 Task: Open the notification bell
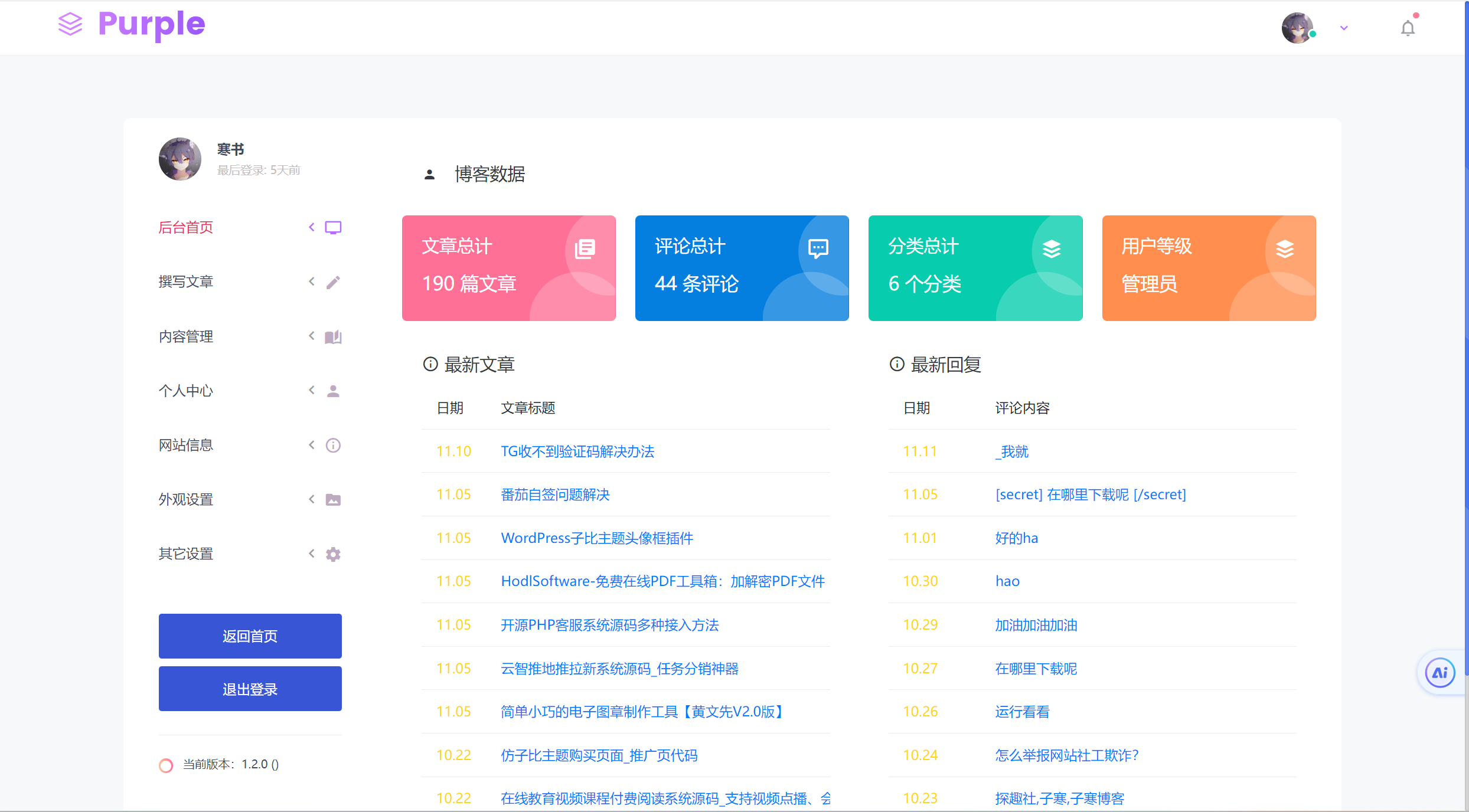click(1408, 27)
